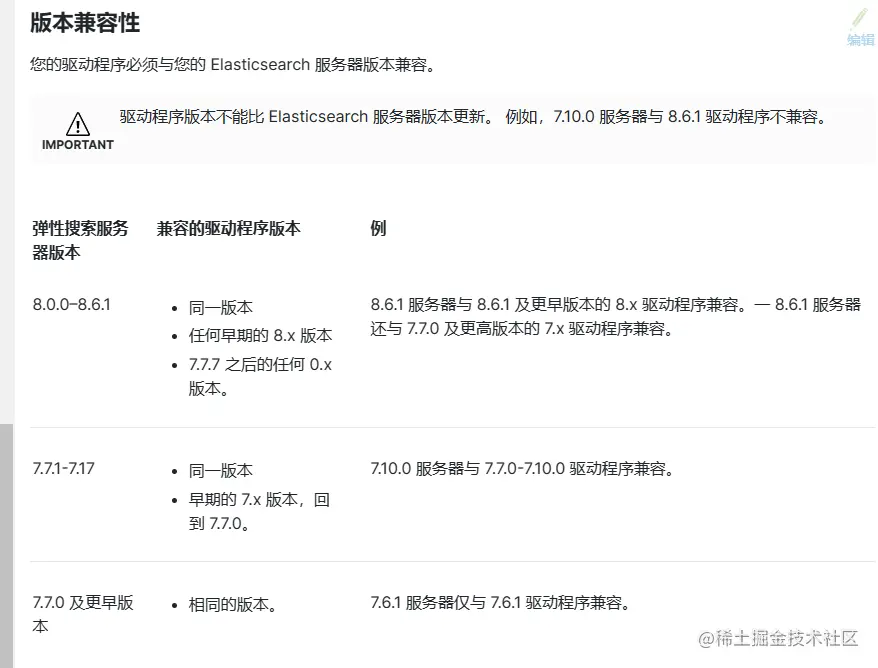Click 任何早期的 8.x 版本 list item

click(260, 335)
